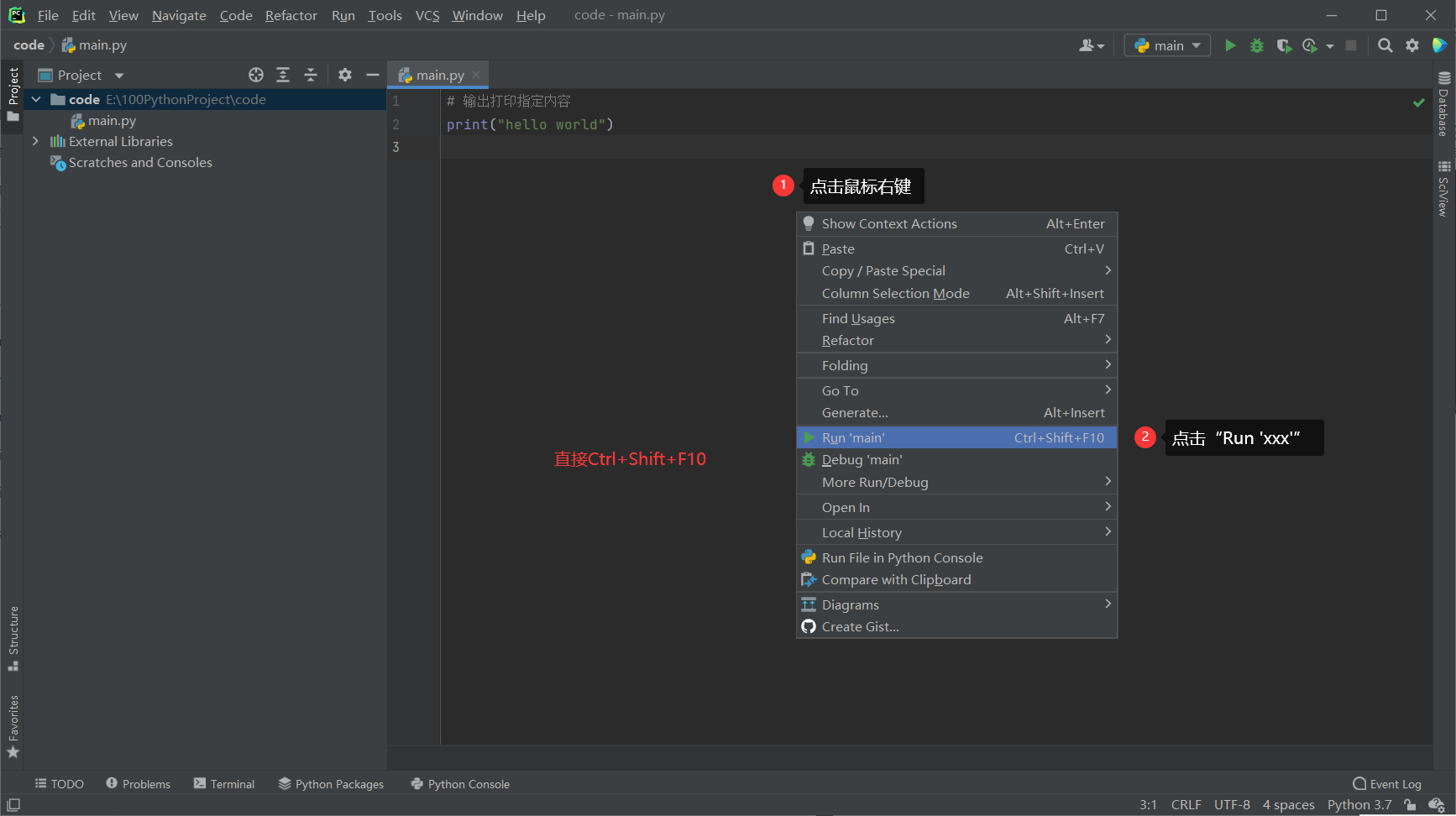Toggle read-only lock icon in status bar

tap(1410, 805)
